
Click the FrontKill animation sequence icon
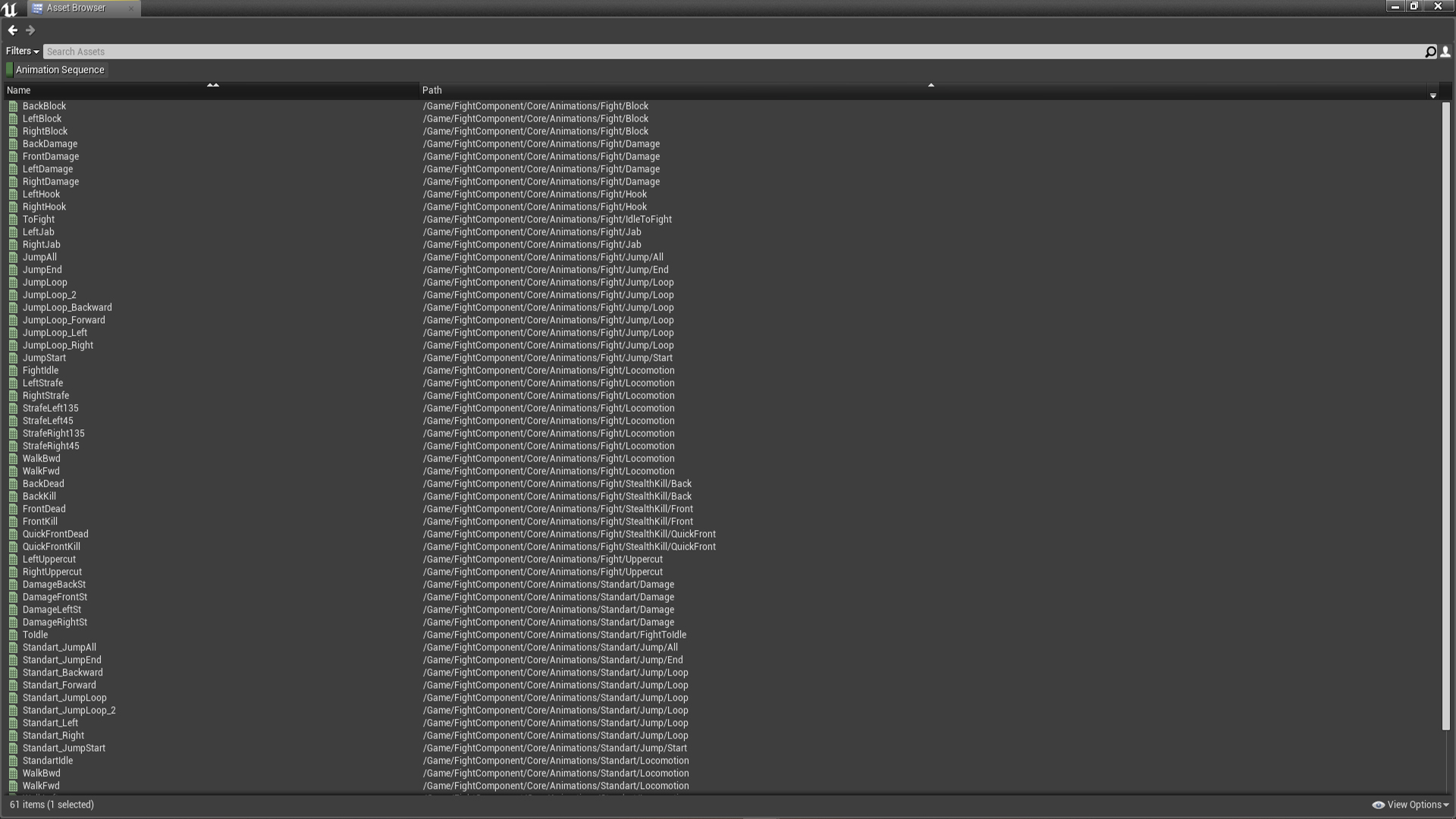pos(14,521)
